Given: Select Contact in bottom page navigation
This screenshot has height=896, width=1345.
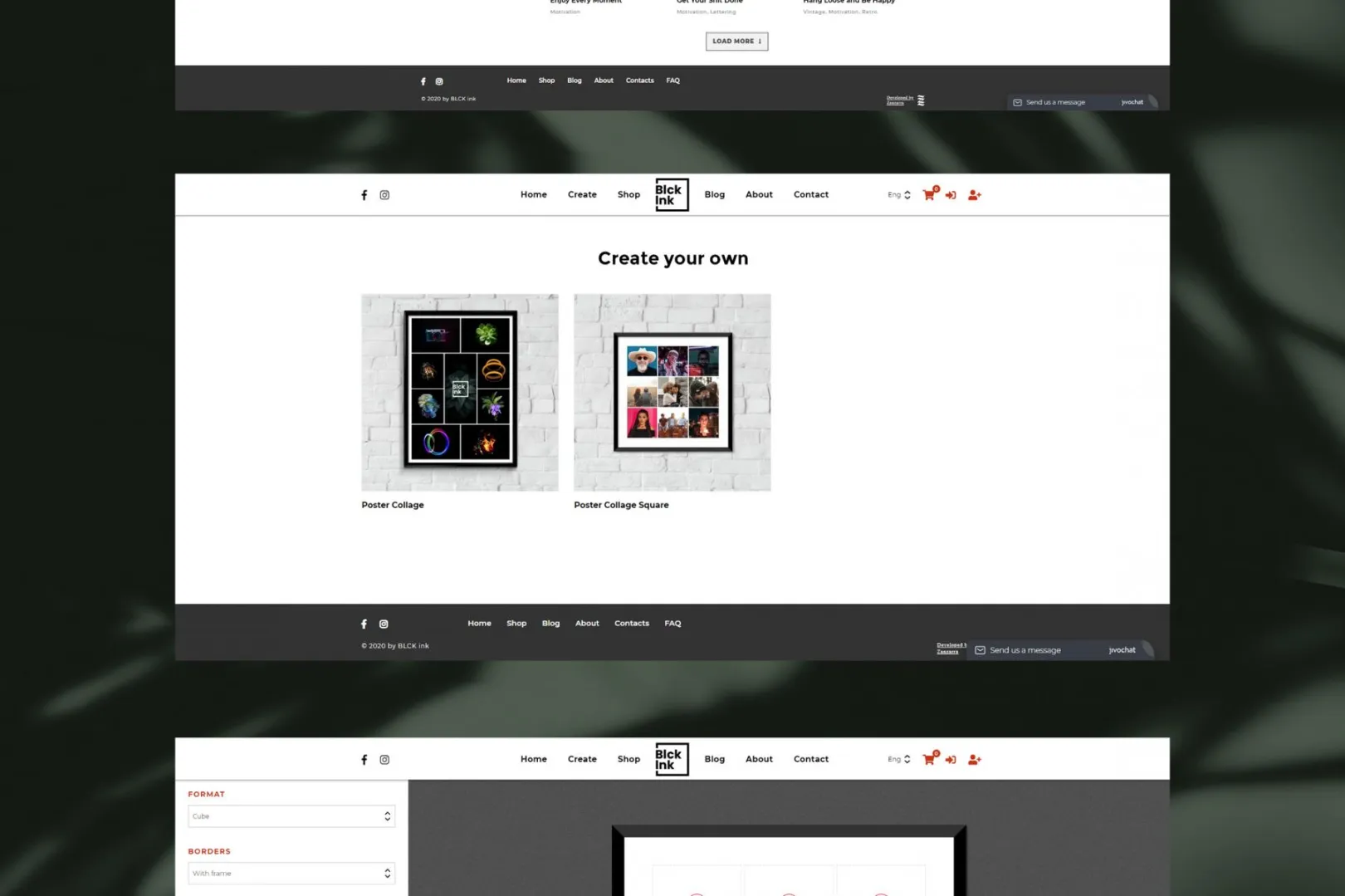Looking at the screenshot, I should (x=811, y=759).
